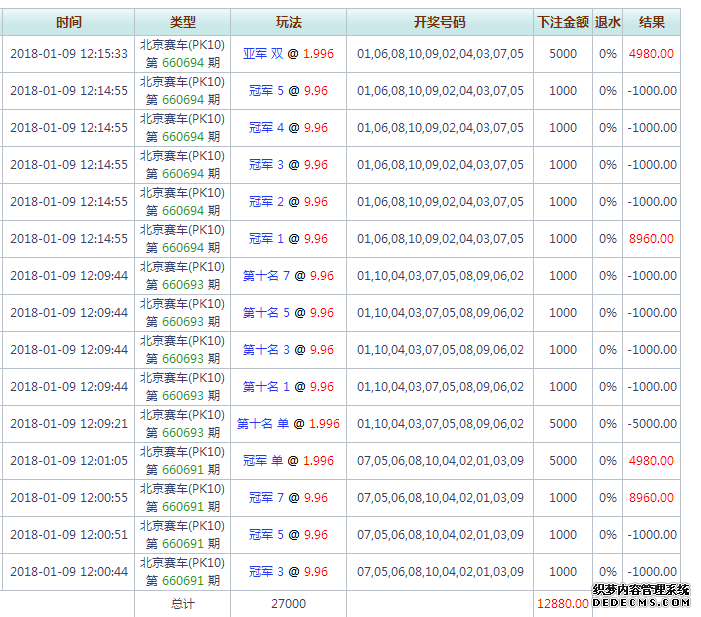Click the 结果 column header
This screenshot has height=617, width=701.
click(651, 22)
